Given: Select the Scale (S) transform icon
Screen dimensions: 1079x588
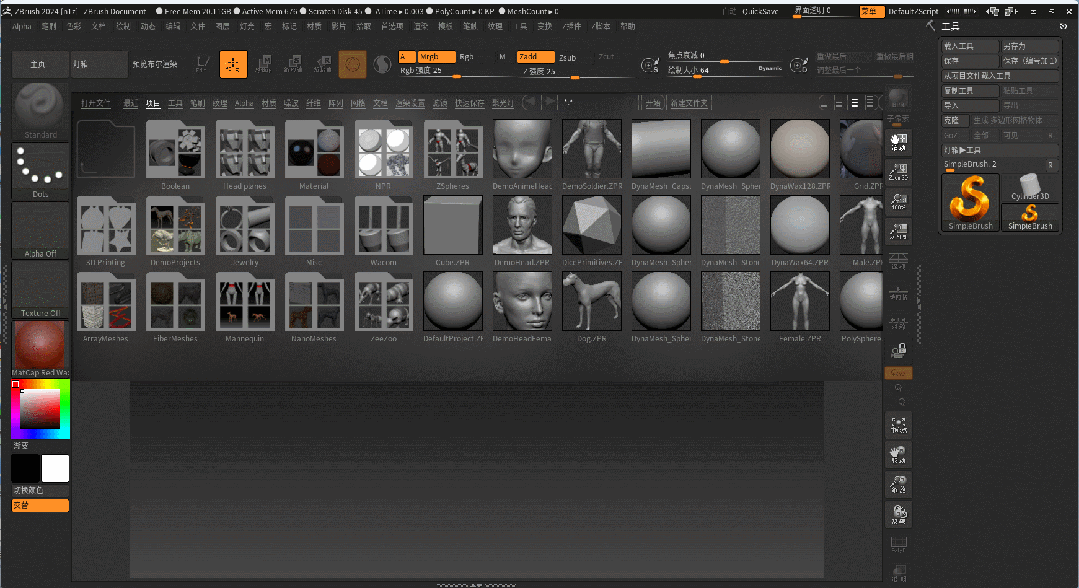Looking at the screenshot, I should (x=293, y=65).
